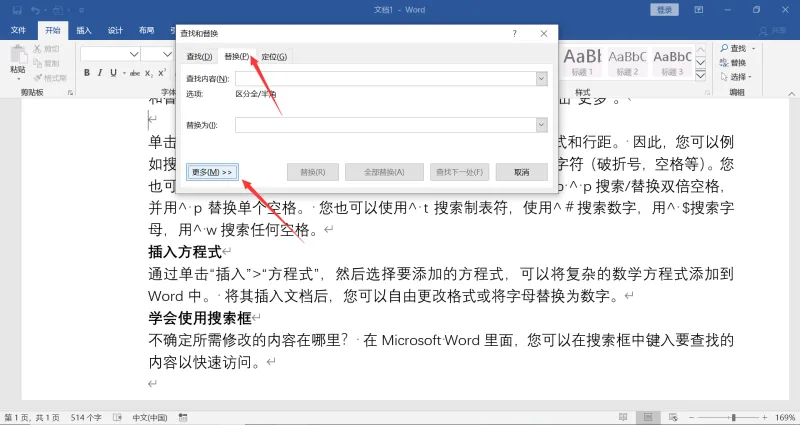This screenshot has height=425, width=800.
Task: Toggle Underline formatting (U)
Action: 113,73
